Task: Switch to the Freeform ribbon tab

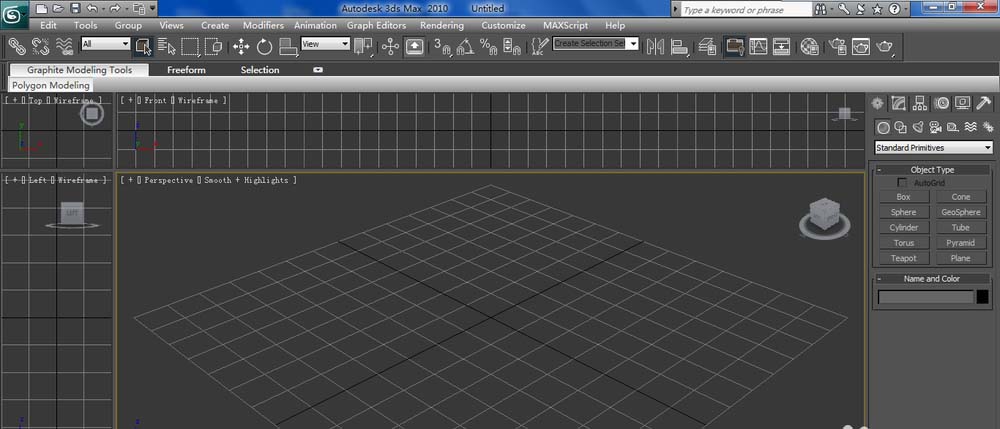Action: coord(186,70)
